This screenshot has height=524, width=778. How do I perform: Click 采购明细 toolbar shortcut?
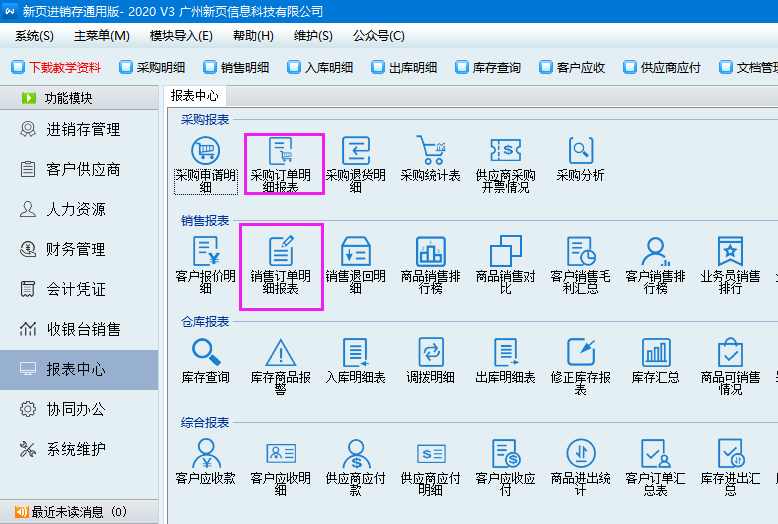pos(152,67)
